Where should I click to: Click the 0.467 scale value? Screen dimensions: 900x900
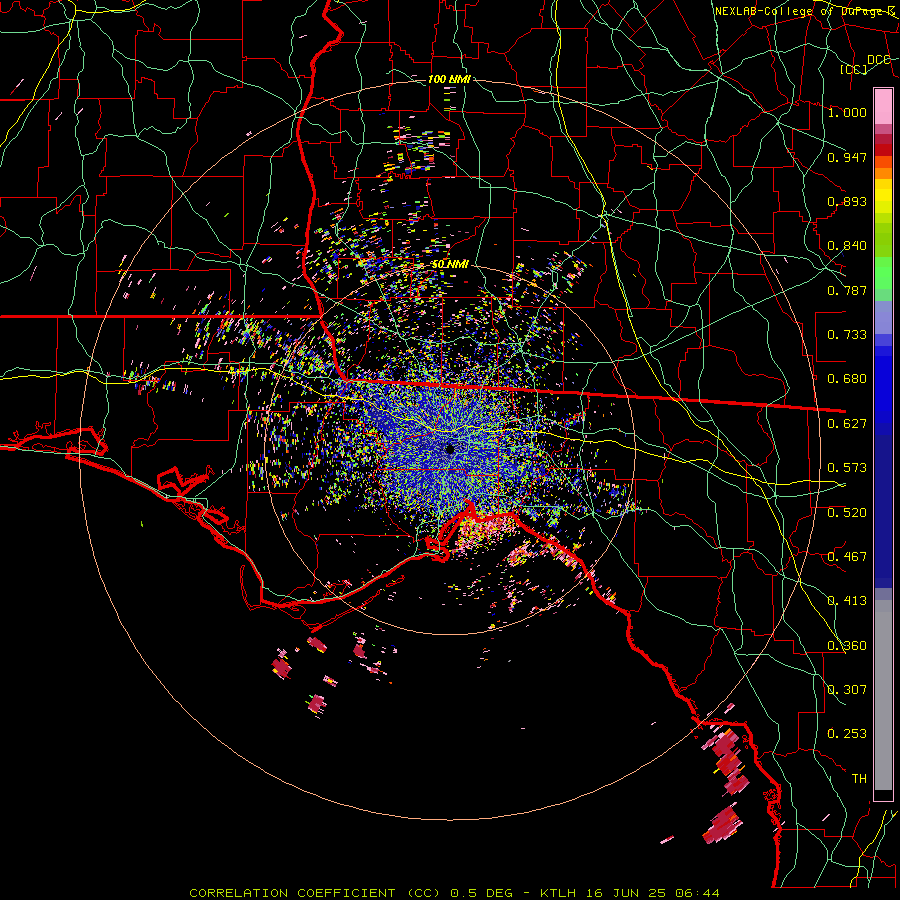(x=847, y=557)
